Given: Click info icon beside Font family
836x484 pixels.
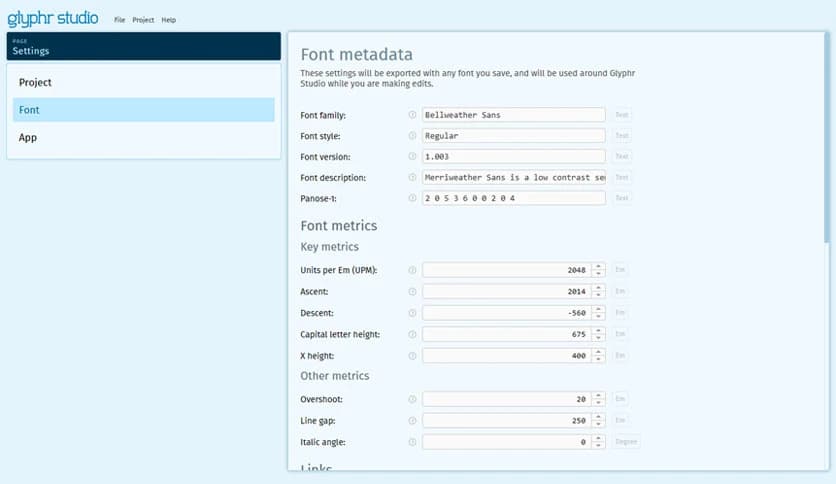Looking at the screenshot, I should 412,115.
